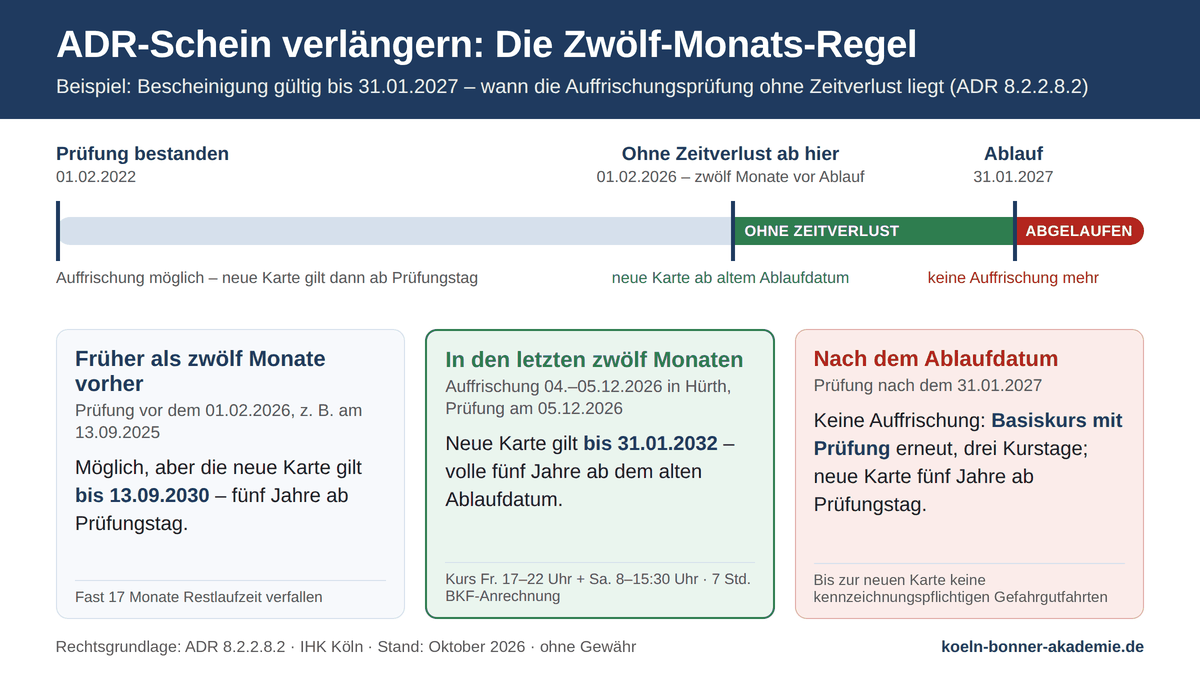Click the 'Rechtsgrundlage: ADR 8.2.2.8.2' footer line
1200x675 pixels.
point(346,647)
